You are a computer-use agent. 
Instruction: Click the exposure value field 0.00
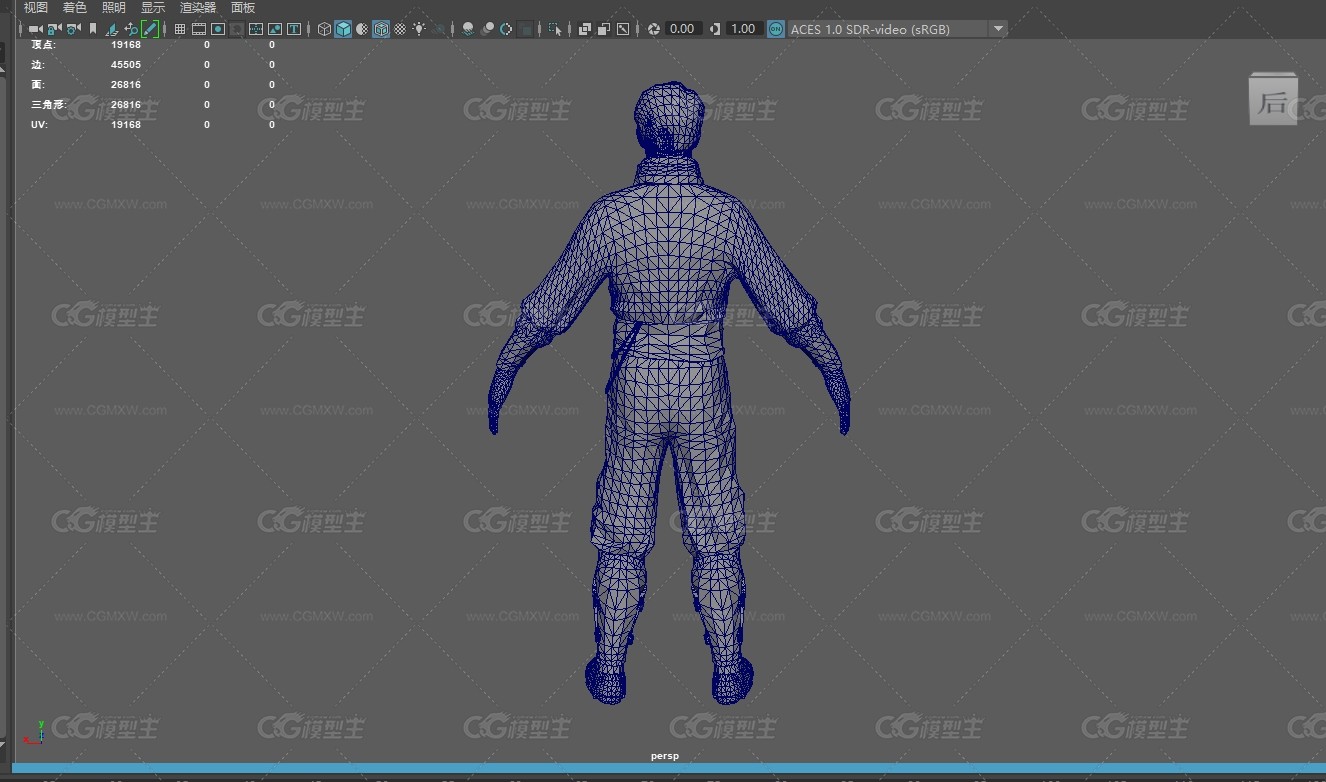point(683,29)
